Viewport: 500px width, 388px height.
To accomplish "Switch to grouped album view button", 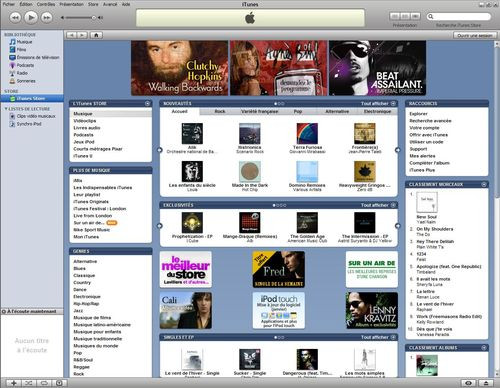I will click(x=405, y=16).
